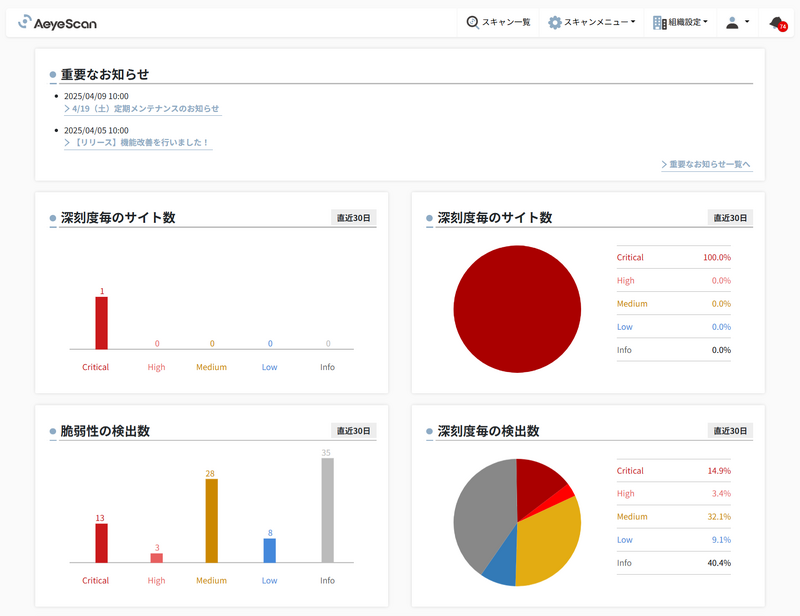Open notifications bell with 74 badge
This screenshot has height=616, width=800.
click(777, 23)
